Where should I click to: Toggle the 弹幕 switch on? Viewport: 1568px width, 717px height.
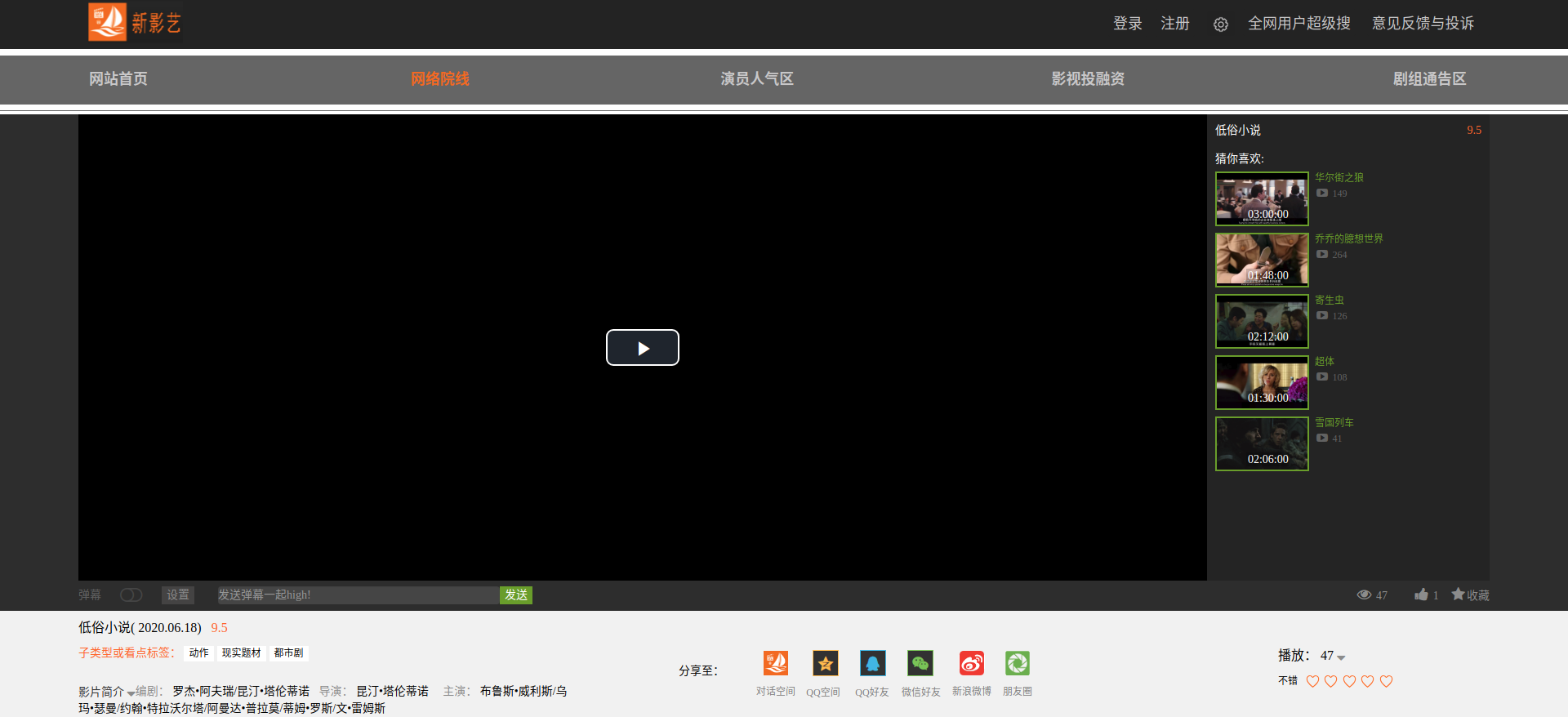[x=131, y=595]
